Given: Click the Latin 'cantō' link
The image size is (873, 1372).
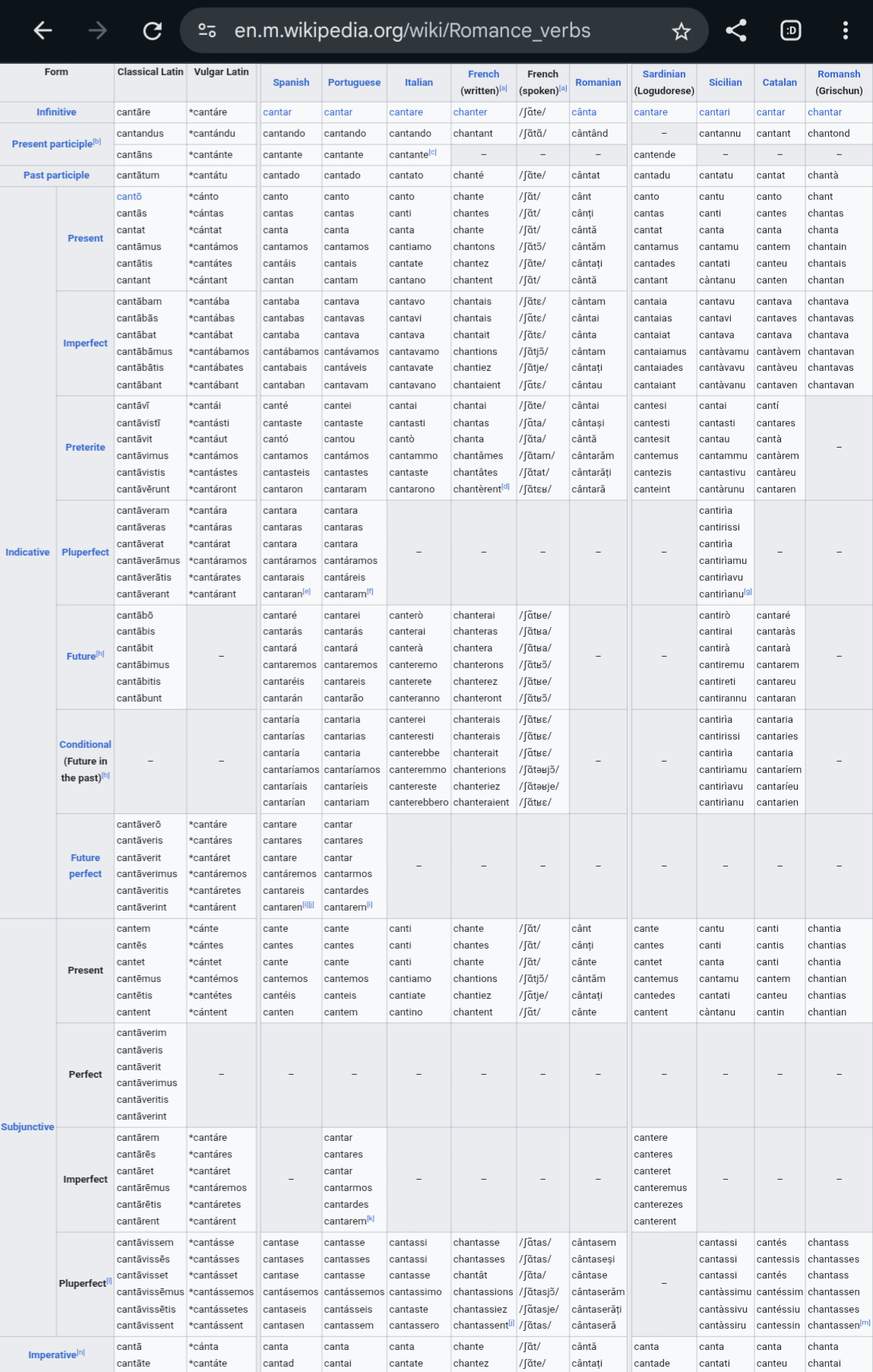Looking at the screenshot, I should tap(129, 196).
